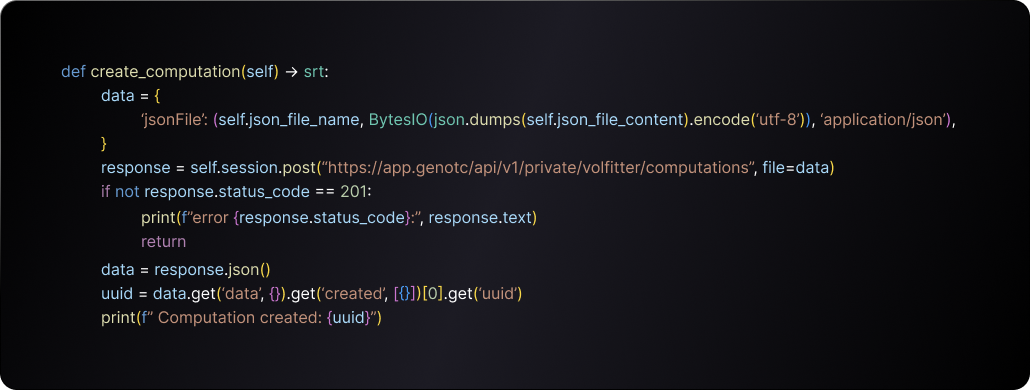Click the 'BytesIO' call

(x=397, y=119)
